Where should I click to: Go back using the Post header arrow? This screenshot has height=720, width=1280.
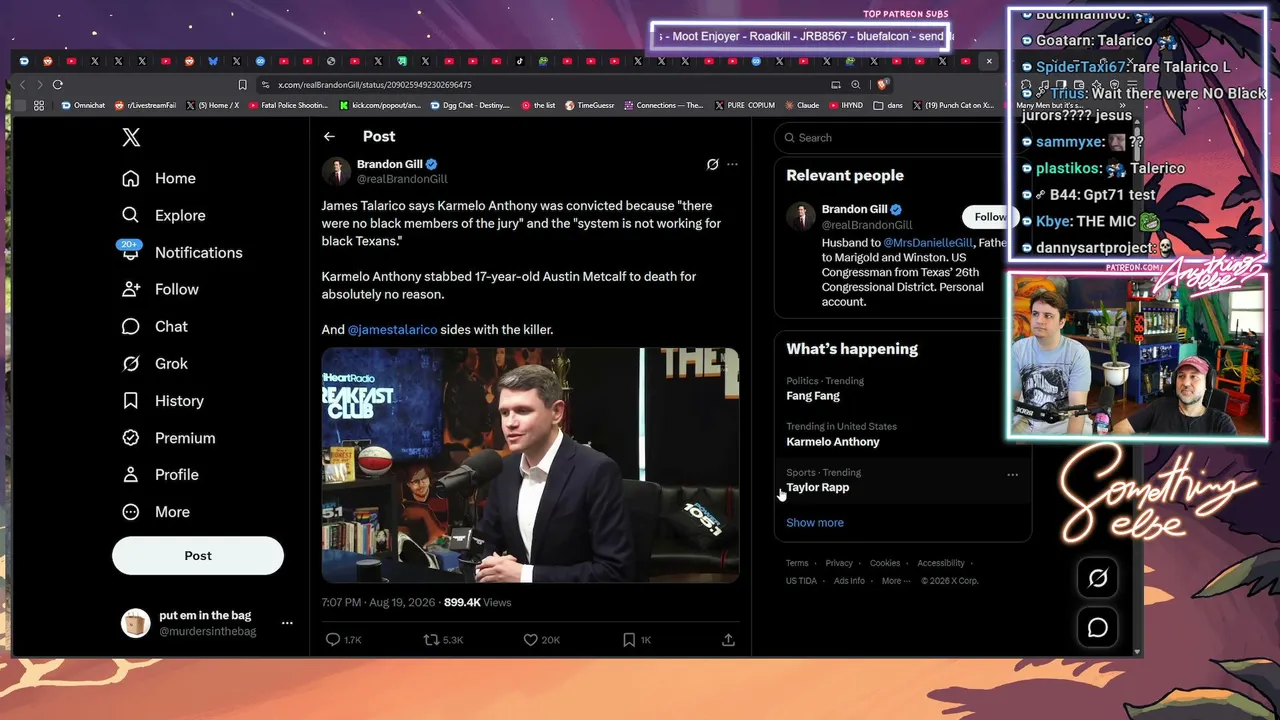pos(329,137)
